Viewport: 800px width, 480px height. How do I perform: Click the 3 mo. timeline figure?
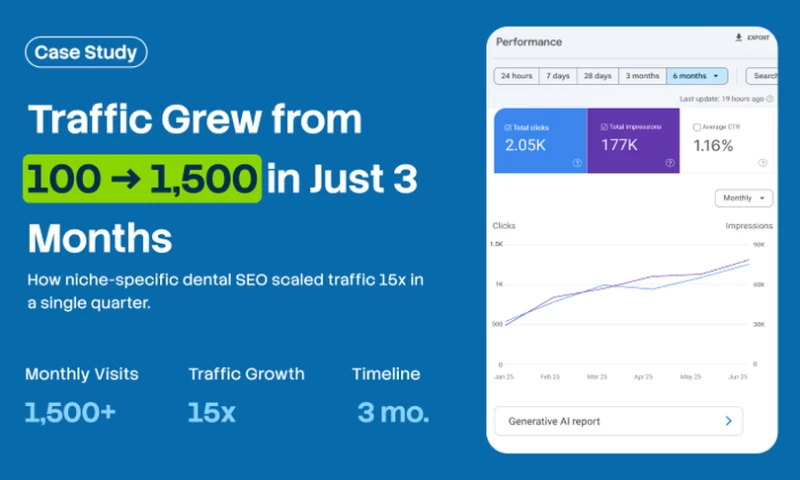(x=393, y=412)
